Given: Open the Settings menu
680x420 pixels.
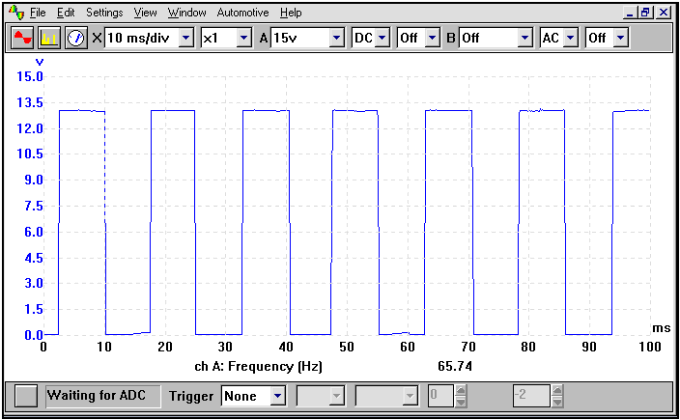Looking at the screenshot, I should point(104,13).
